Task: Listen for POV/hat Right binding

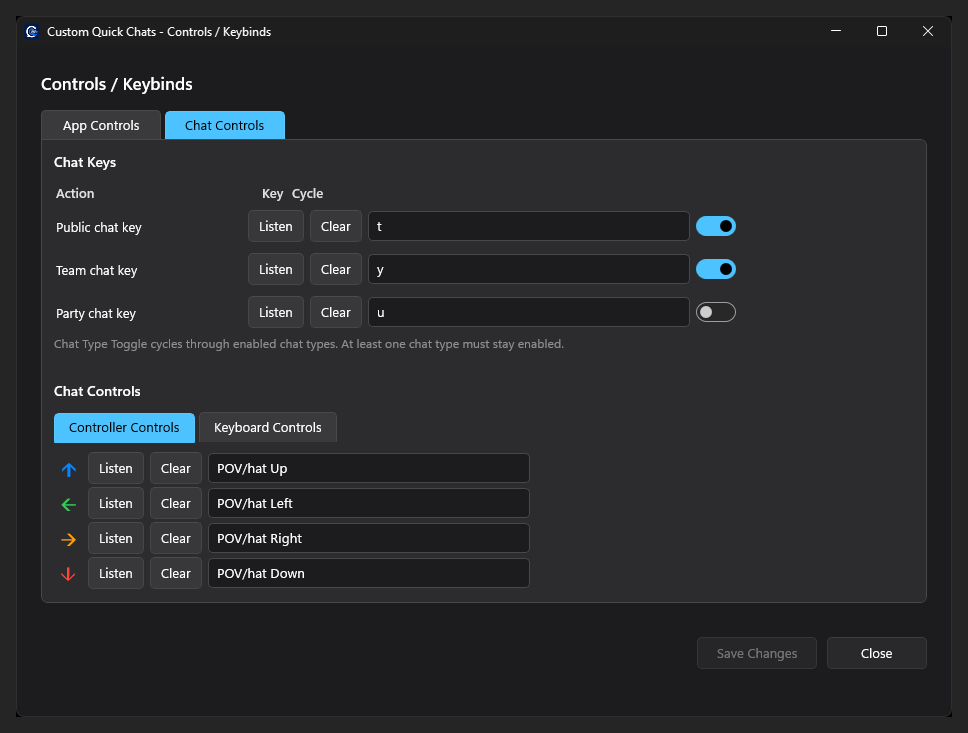Action: [x=116, y=538]
